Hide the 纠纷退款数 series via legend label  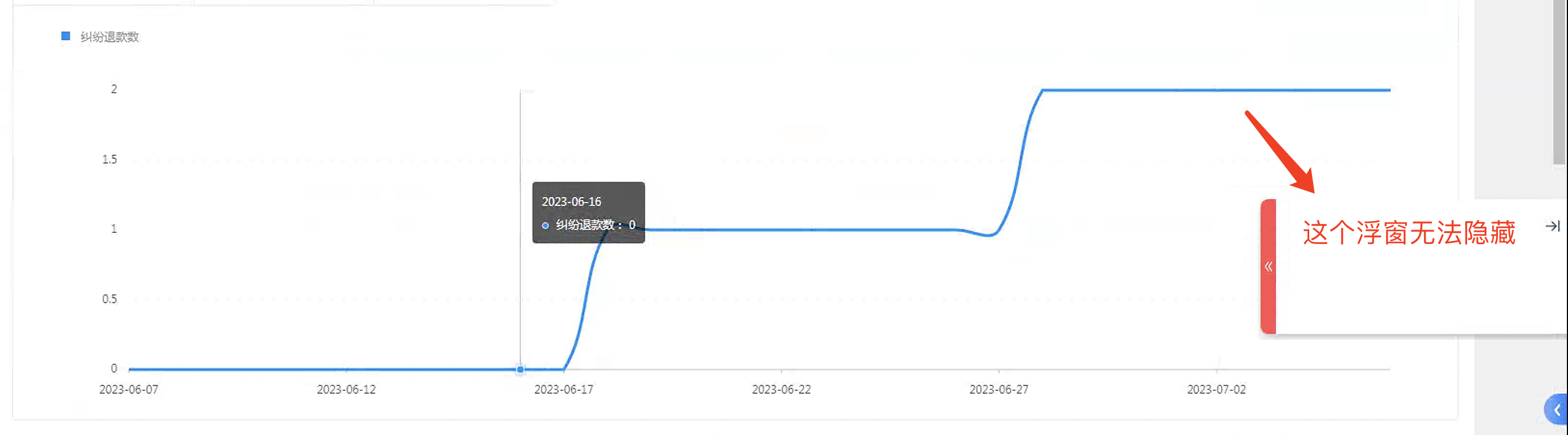tap(110, 36)
